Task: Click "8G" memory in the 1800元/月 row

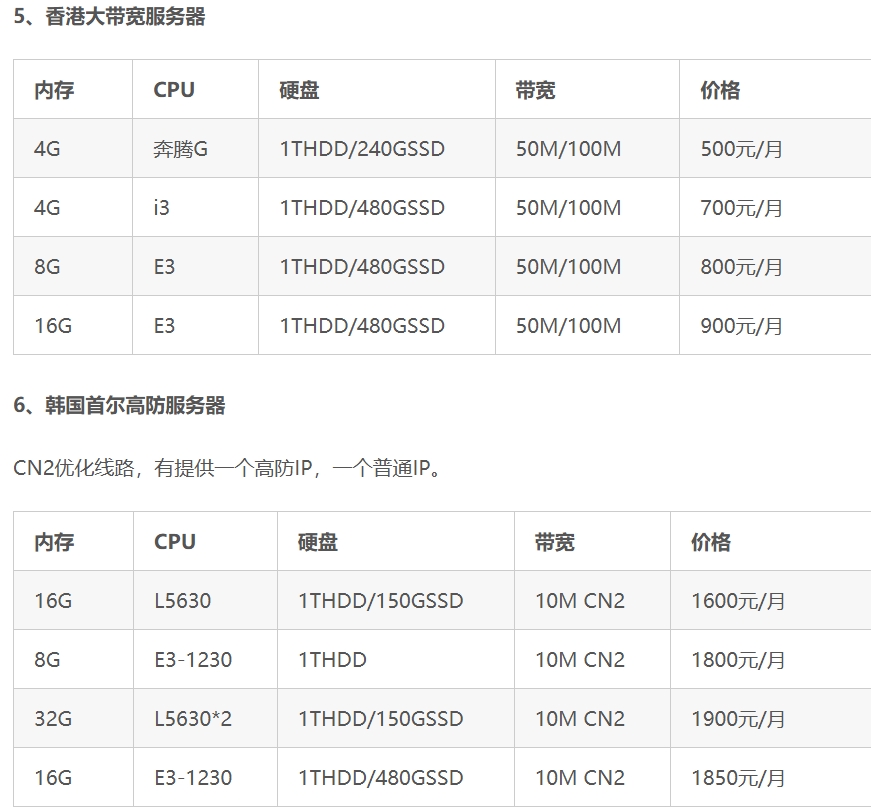Action: [47, 659]
